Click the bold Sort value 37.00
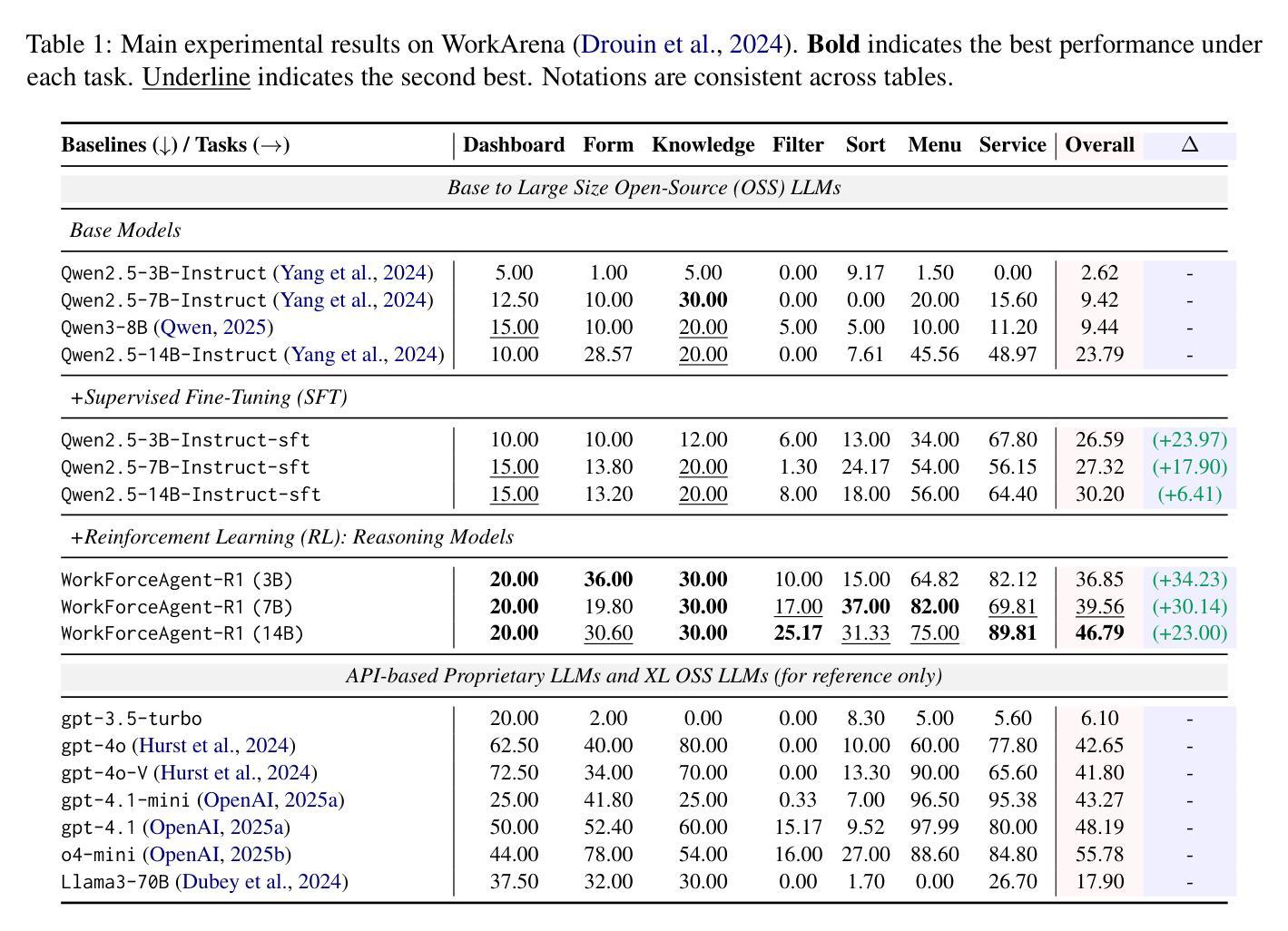Screen dimensions: 1288x931 click(x=866, y=607)
